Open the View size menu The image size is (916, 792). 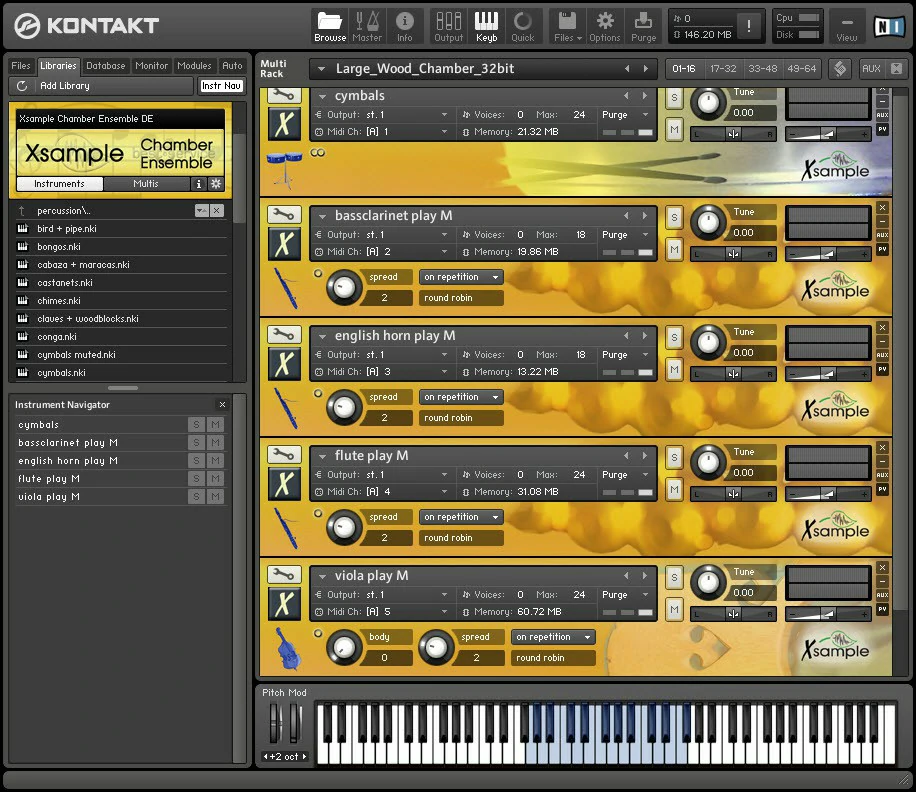pos(846,27)
